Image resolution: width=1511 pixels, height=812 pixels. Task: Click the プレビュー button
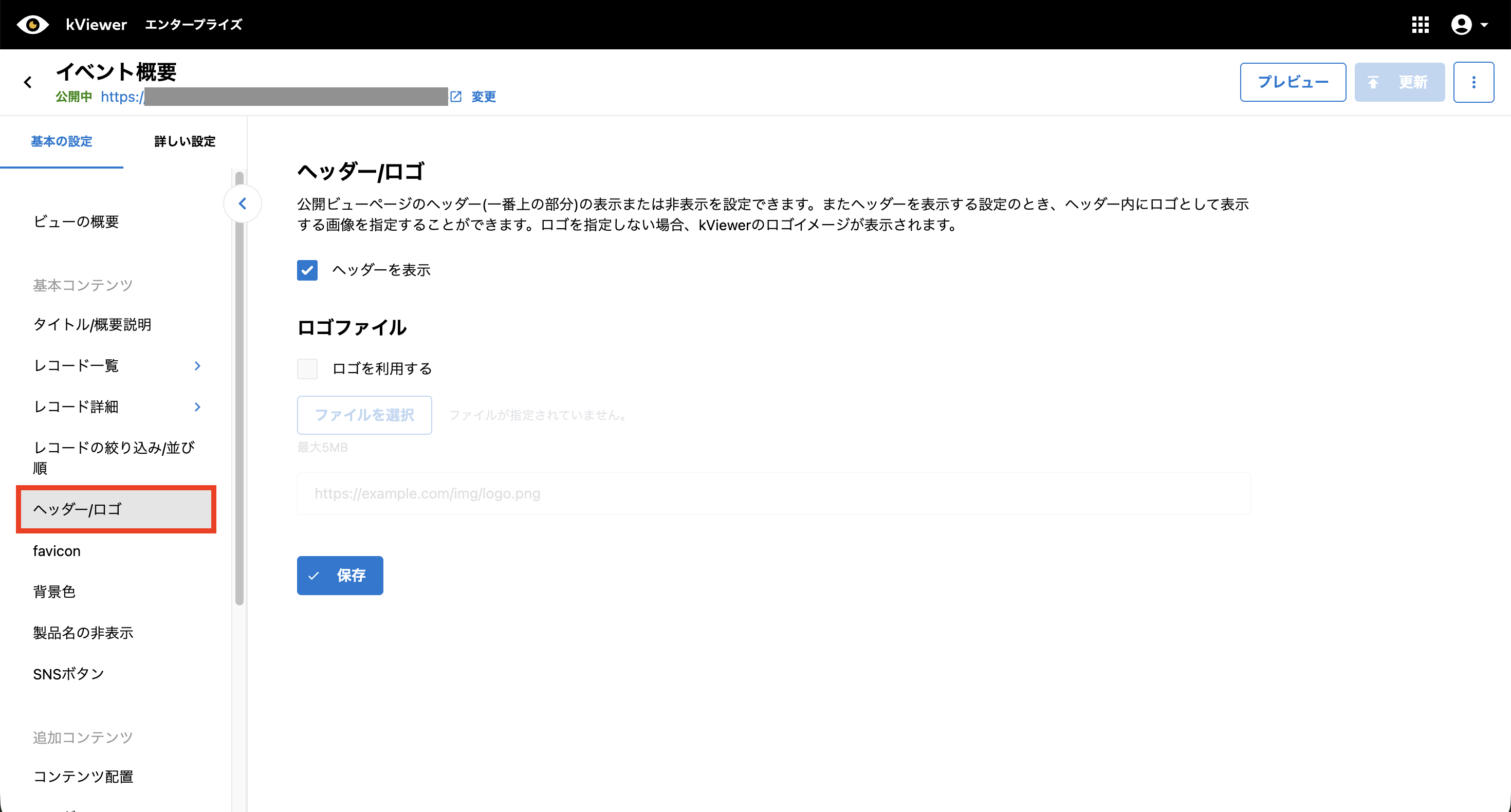click(1292, 82)
